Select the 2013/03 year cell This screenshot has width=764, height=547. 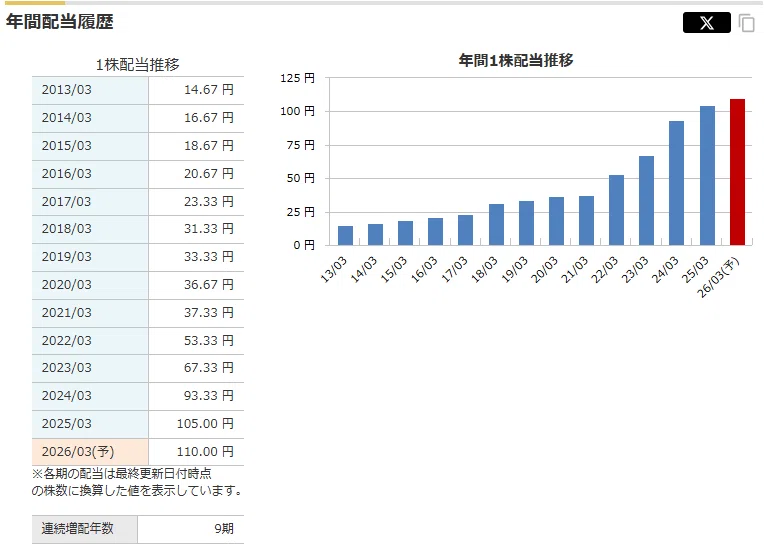pyautogui.click(x=90, y=90)
